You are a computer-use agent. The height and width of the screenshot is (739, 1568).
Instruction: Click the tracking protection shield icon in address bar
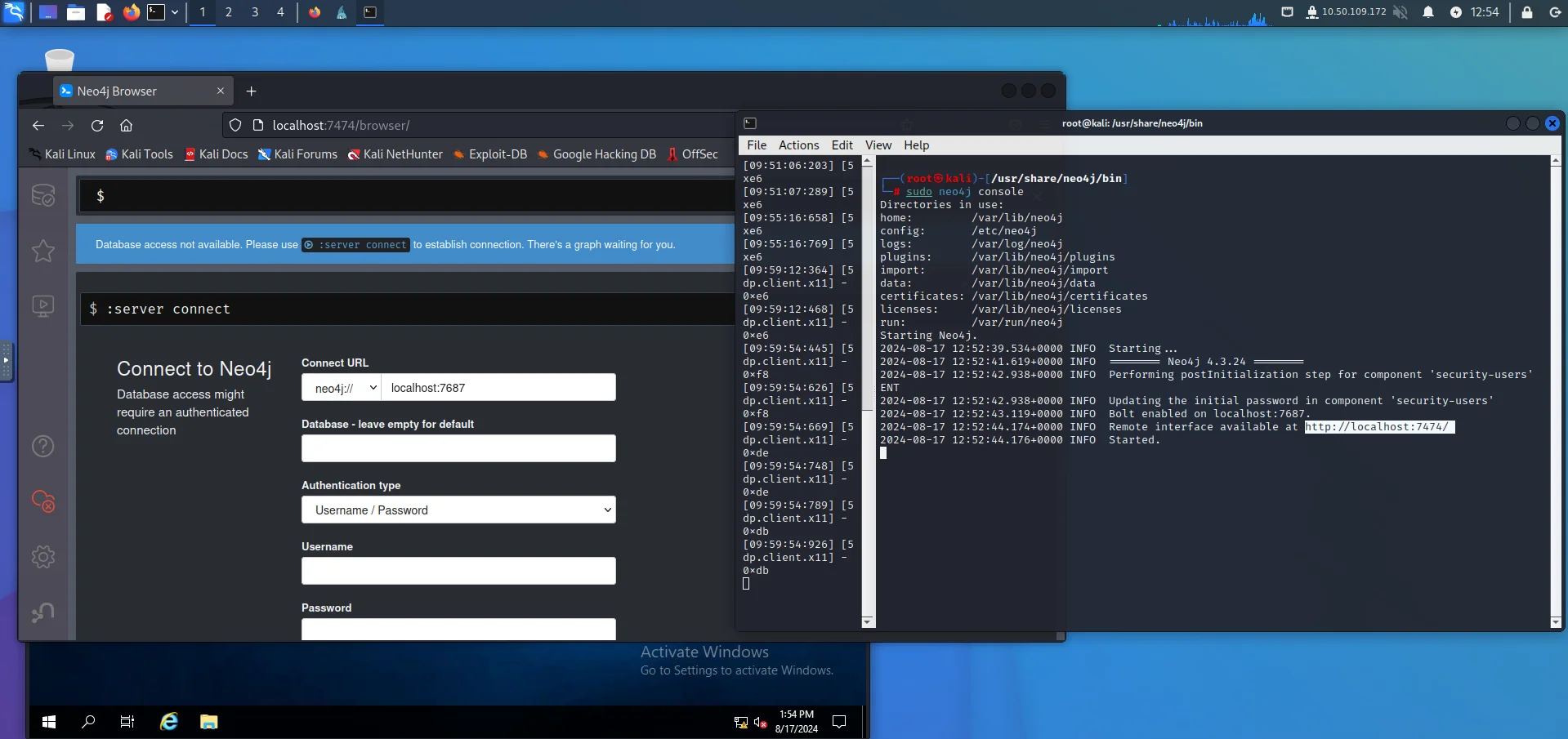(235, 125)
